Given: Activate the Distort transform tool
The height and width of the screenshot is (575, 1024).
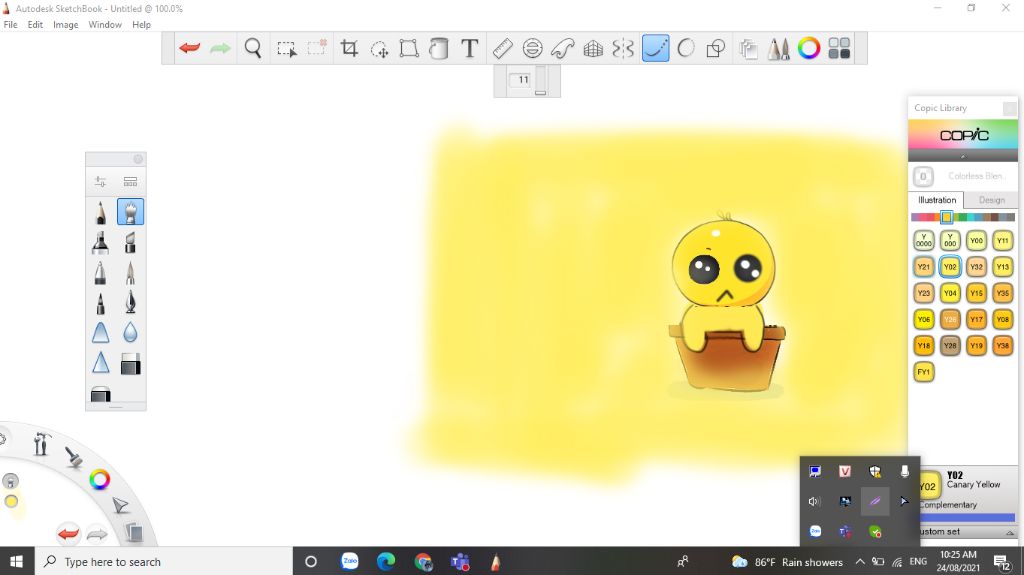Looking at the screenshot, I should click(x=409, y=48).
